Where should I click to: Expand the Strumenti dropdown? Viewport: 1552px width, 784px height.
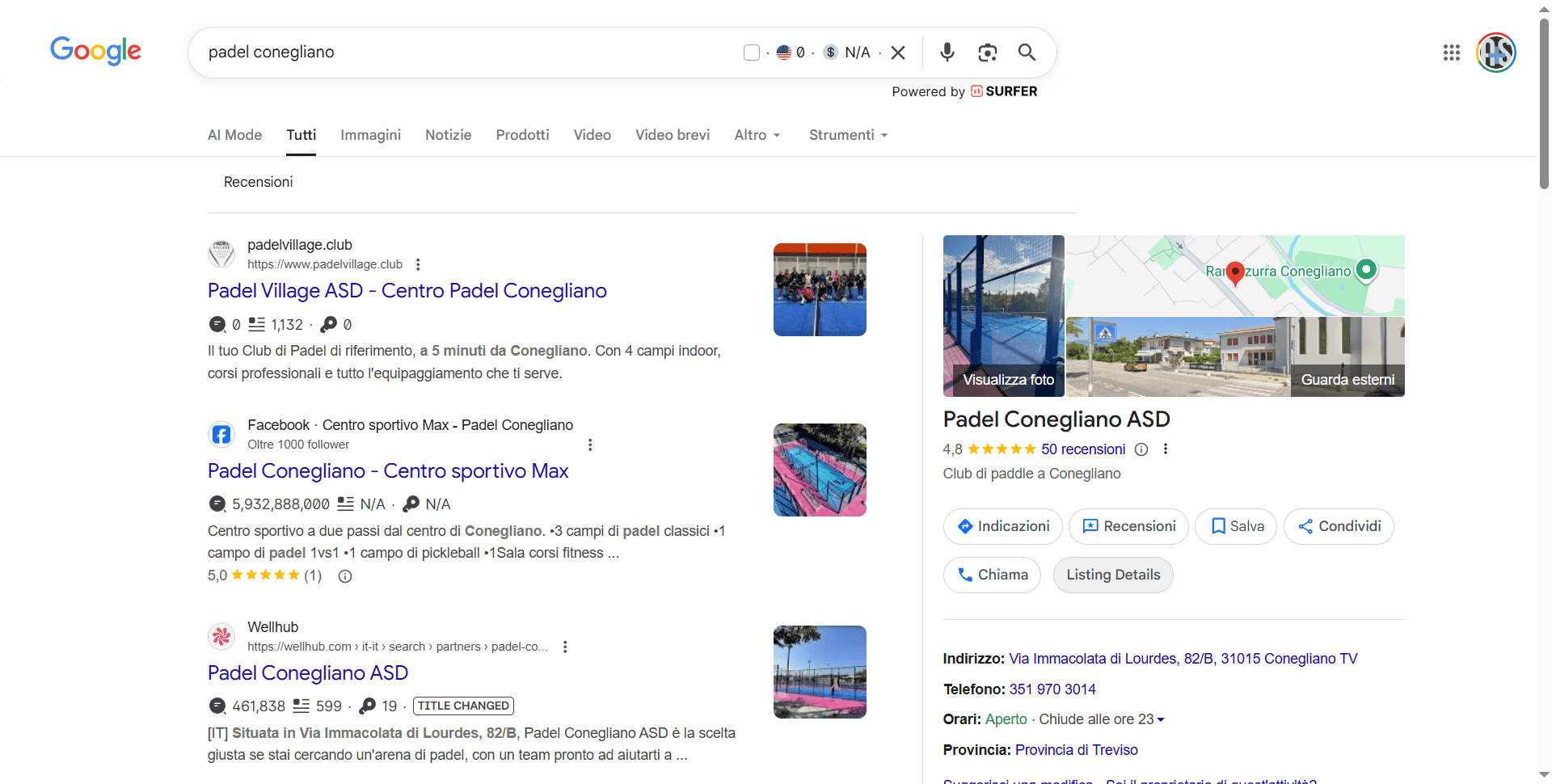tap(848, 135)
